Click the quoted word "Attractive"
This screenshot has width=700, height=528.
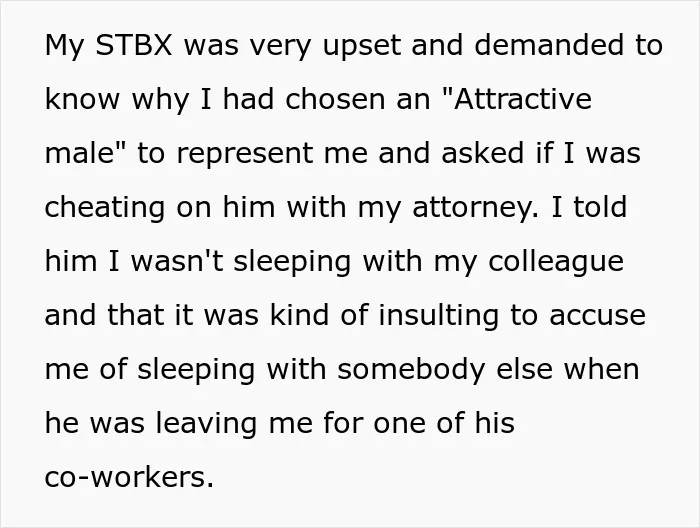pyautogui.click(x=522, y=99)
